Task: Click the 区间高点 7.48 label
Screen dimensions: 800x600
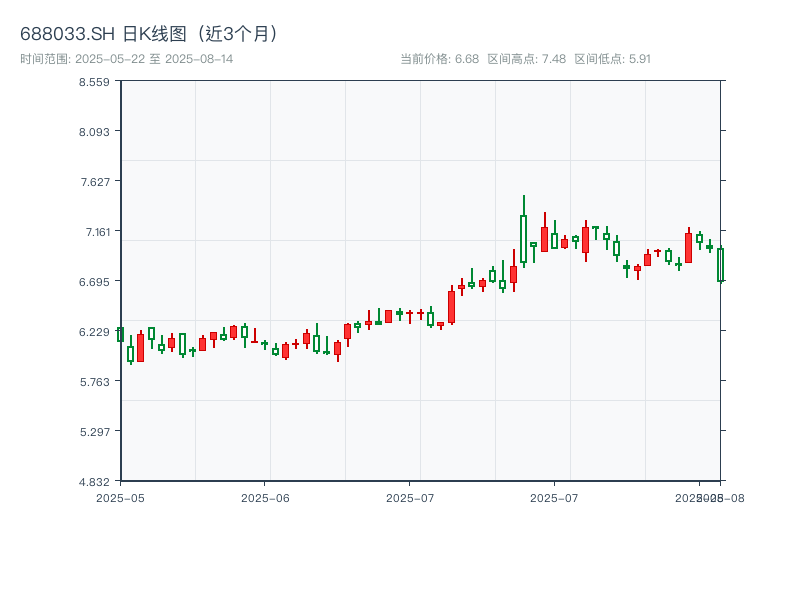Action: pos(527,59)
